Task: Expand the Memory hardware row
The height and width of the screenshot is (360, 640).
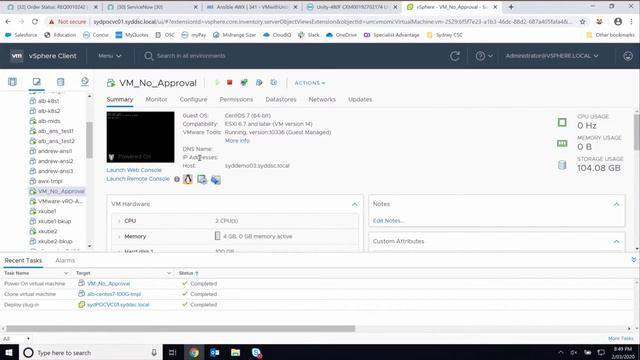Action: [x=119, y=237]
